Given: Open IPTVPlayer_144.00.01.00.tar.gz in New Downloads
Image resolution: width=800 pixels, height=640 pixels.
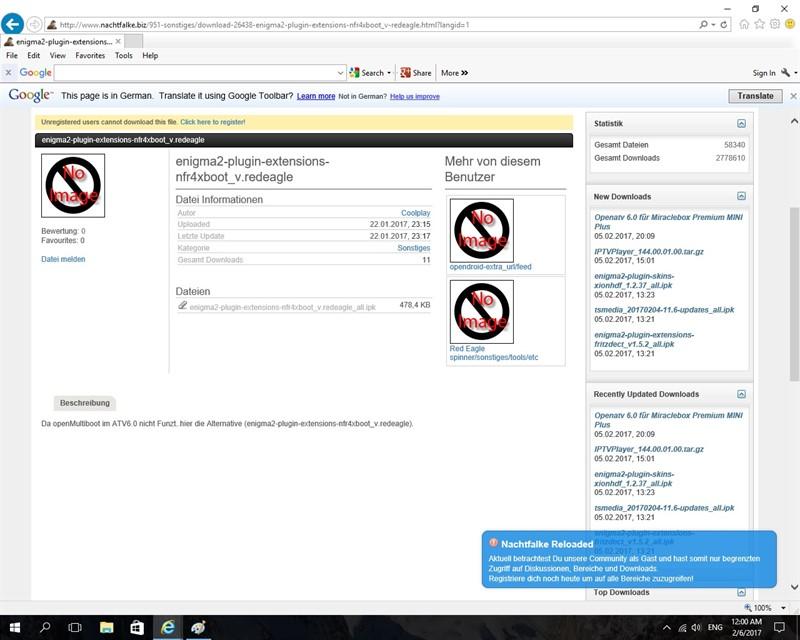Looking at the screenshot, I should click(648, 252).
